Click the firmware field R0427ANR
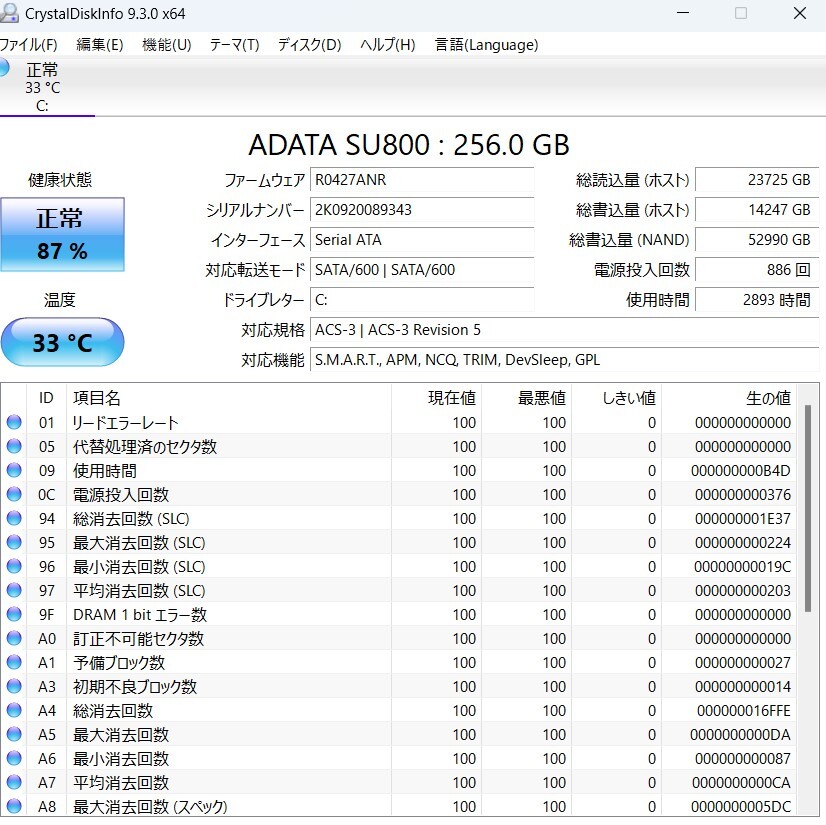Viewport: 826px width, 825px height. click(x=422, y=180)
